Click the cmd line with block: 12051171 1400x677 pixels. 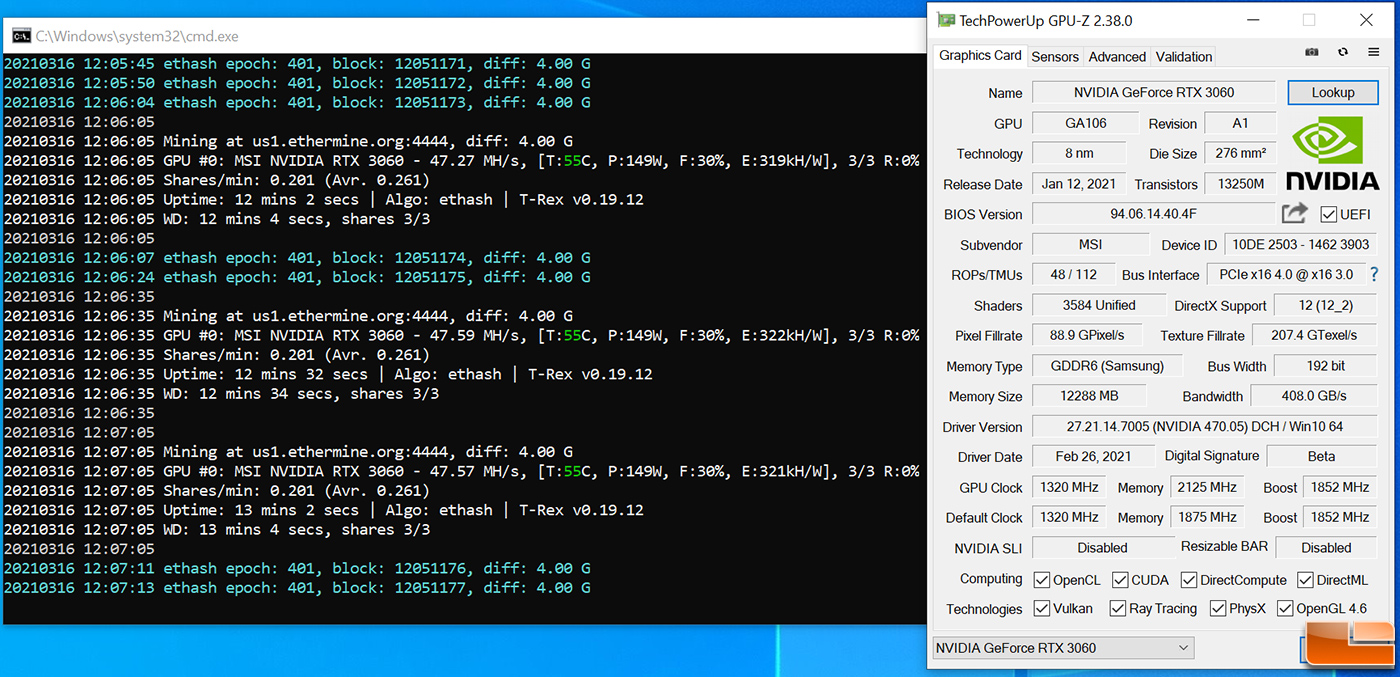click(x=297, y=64)
